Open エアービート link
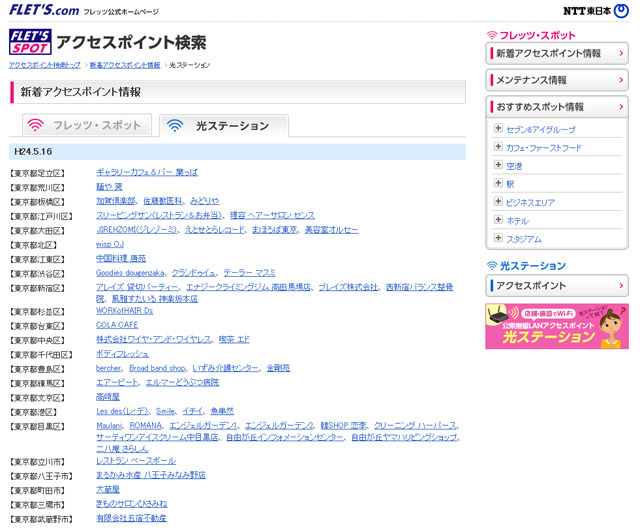Image resolution: width=640 pixels, height=530 pixels. [117, 383]
